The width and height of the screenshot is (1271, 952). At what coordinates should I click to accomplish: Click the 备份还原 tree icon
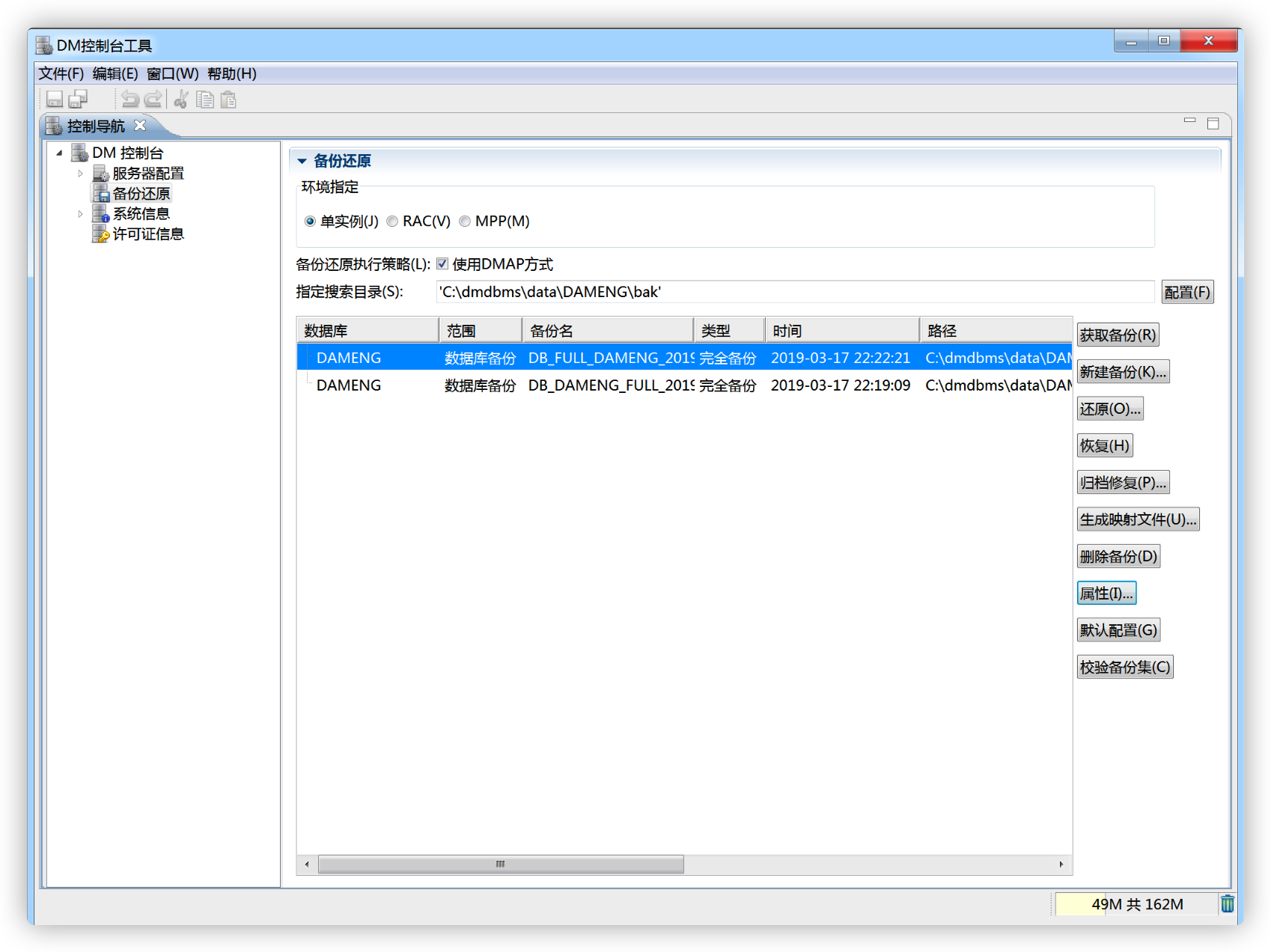point(100,194)
